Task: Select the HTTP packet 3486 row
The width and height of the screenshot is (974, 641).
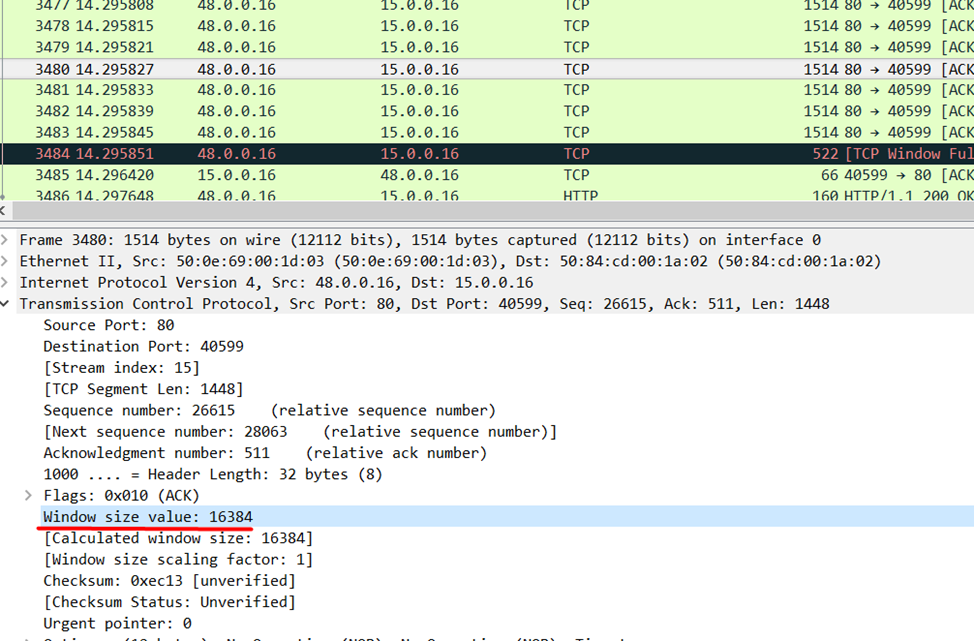Action: click(x=300, y=196)
